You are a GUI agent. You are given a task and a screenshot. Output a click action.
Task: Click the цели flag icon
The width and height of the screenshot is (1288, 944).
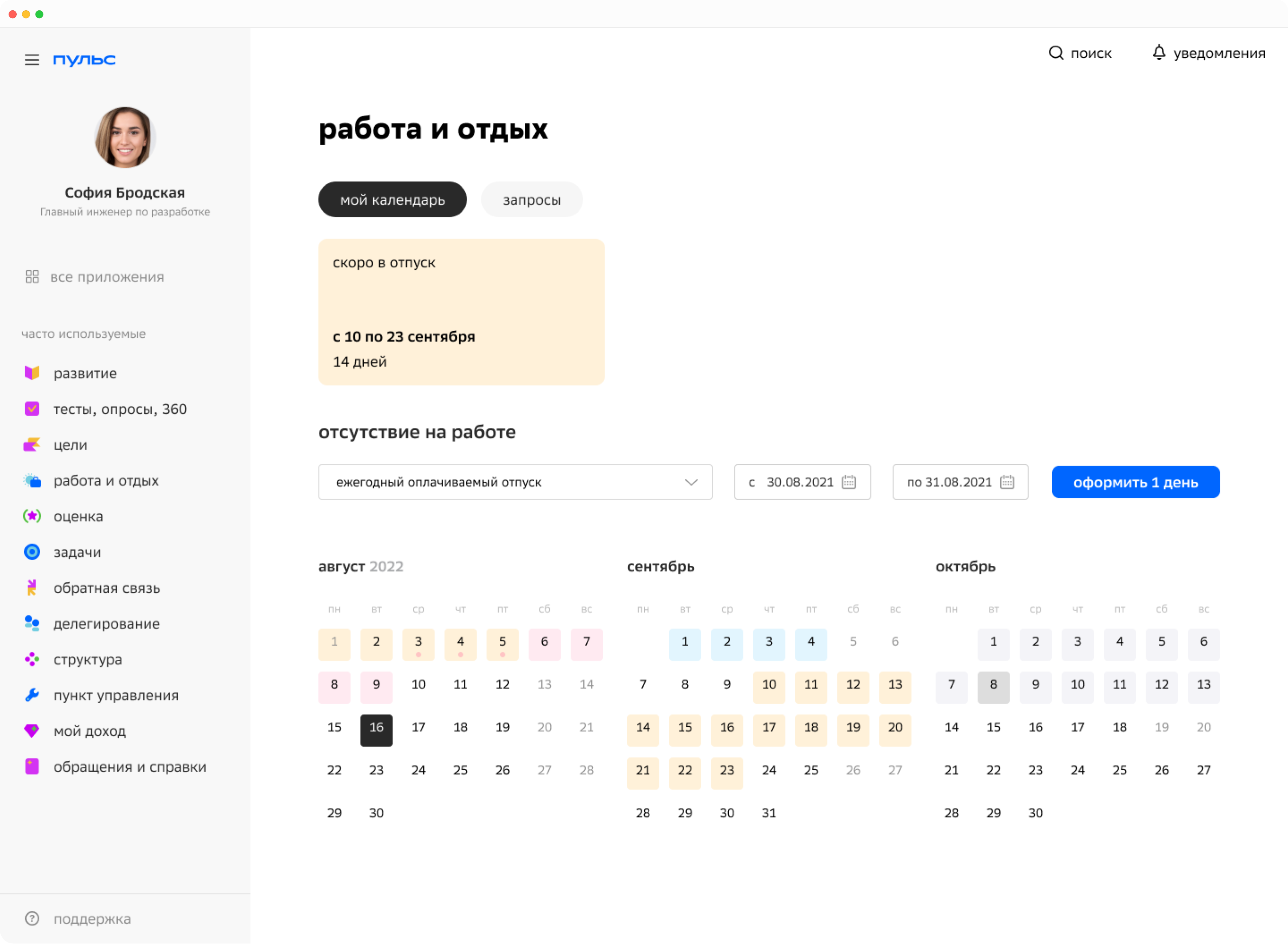click(x=32, y=444)
